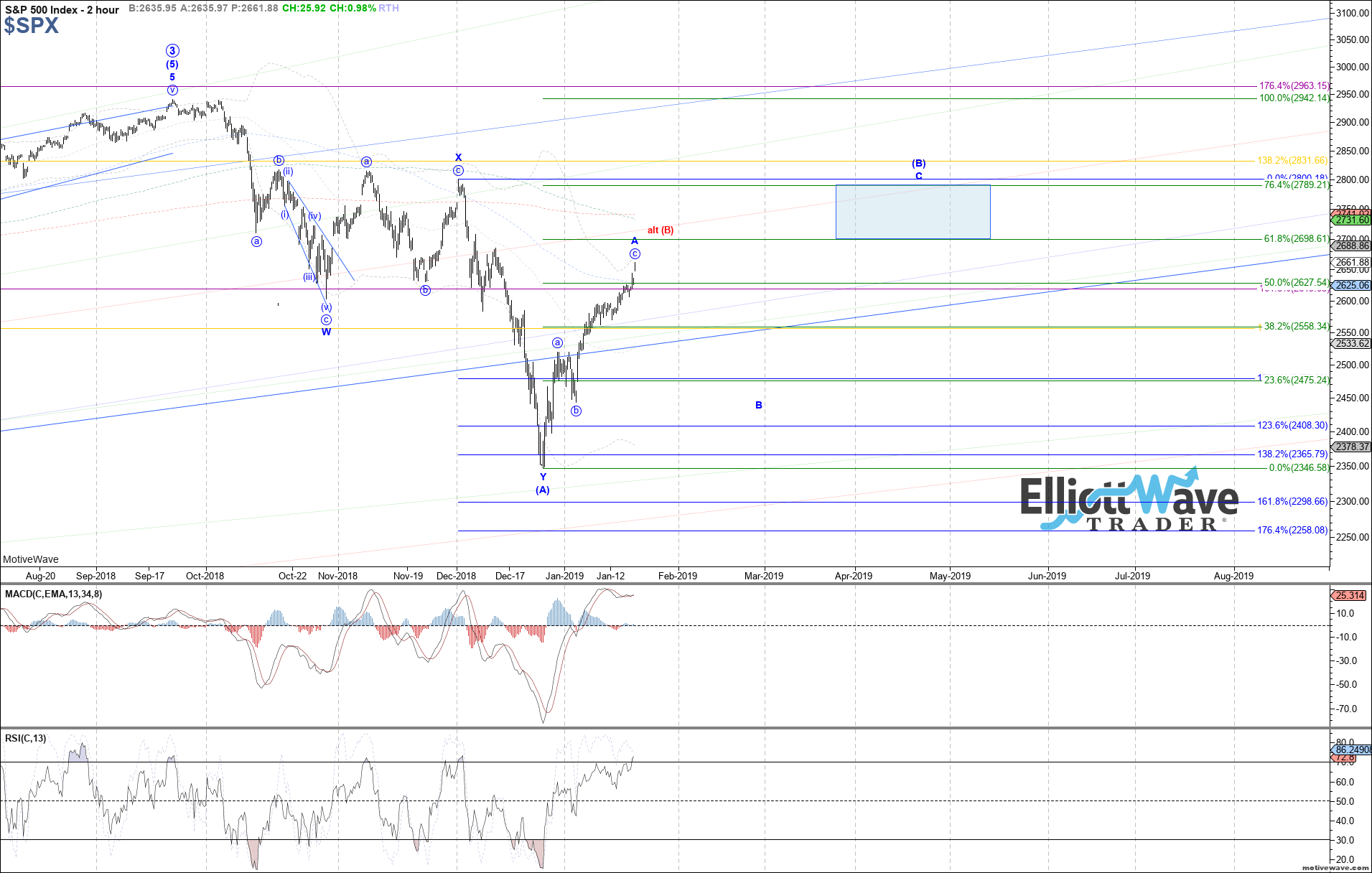The width and height of the screenshot is (1372, 873).
Task: Click the 50.0%(2627.54) Fibonacci level label
Action: tap(1296, 283)
